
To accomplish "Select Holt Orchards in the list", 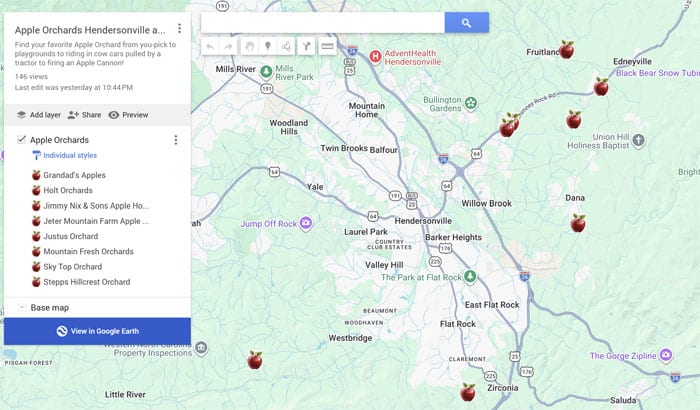I will point(68,190).
